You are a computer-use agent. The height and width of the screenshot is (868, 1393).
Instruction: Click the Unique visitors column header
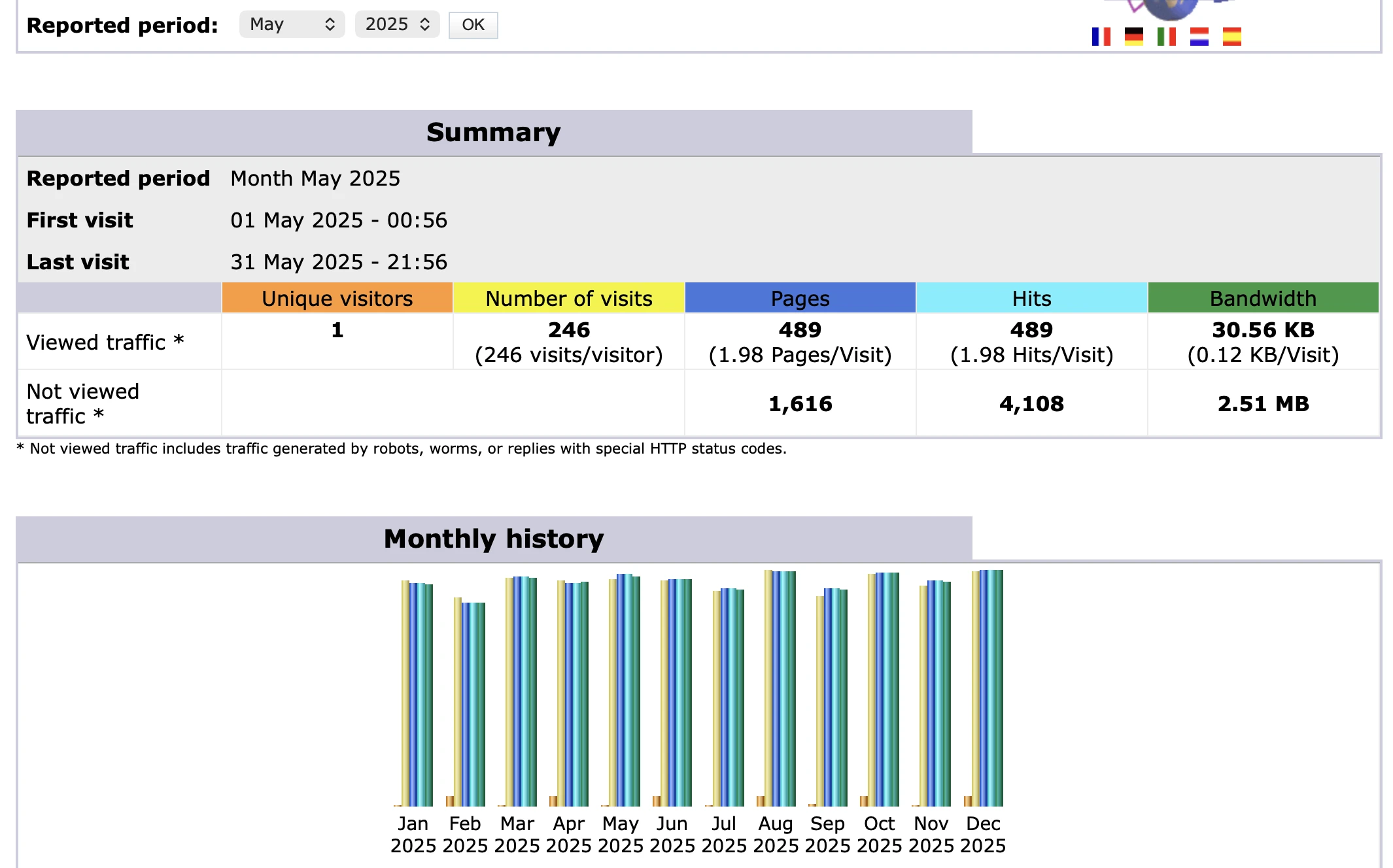337,298
